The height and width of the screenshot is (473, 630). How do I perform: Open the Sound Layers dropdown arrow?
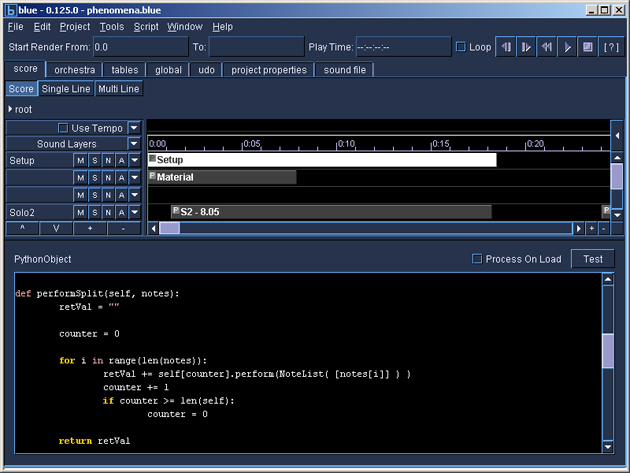pos(134,143)
